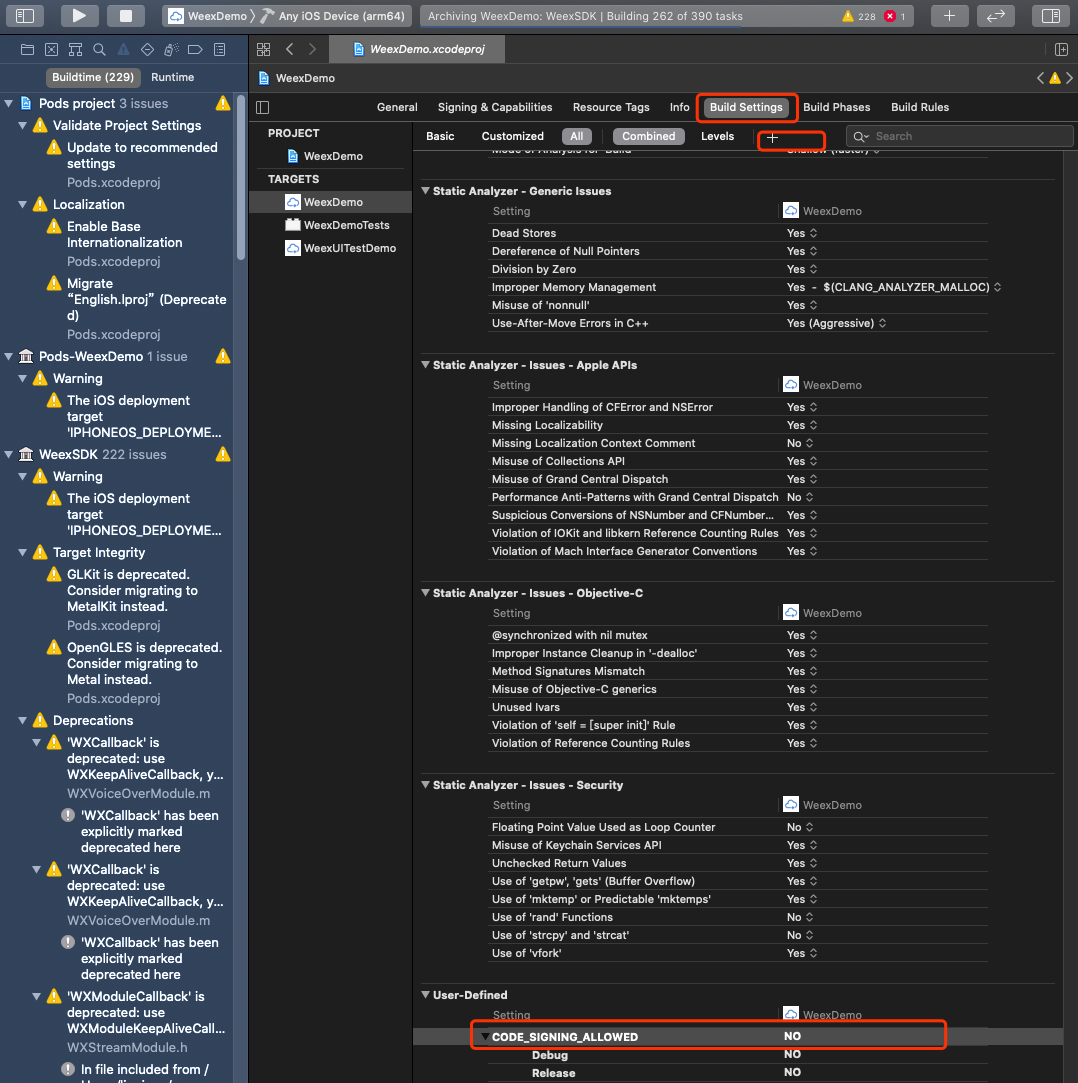Click the add editor split icon
Image resolution: width=1078 pixels, height=1083 pixels.
(1061, 49)
